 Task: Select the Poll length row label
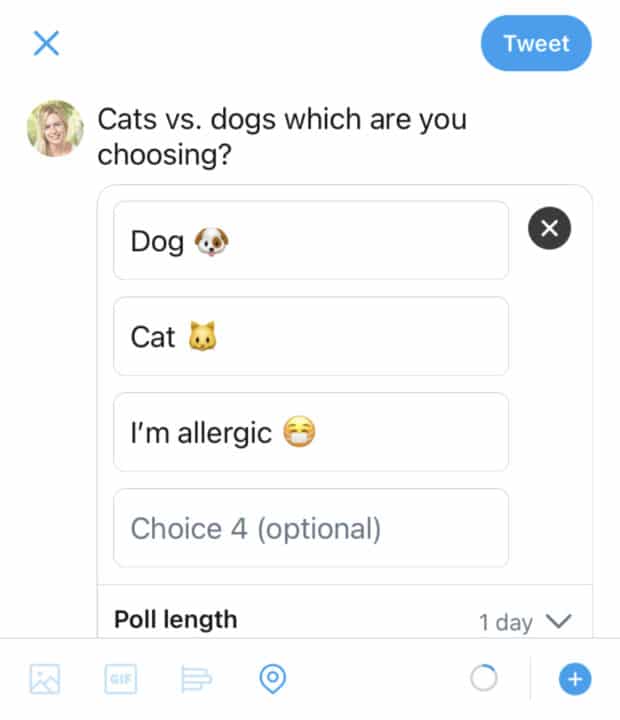[176, 620]
